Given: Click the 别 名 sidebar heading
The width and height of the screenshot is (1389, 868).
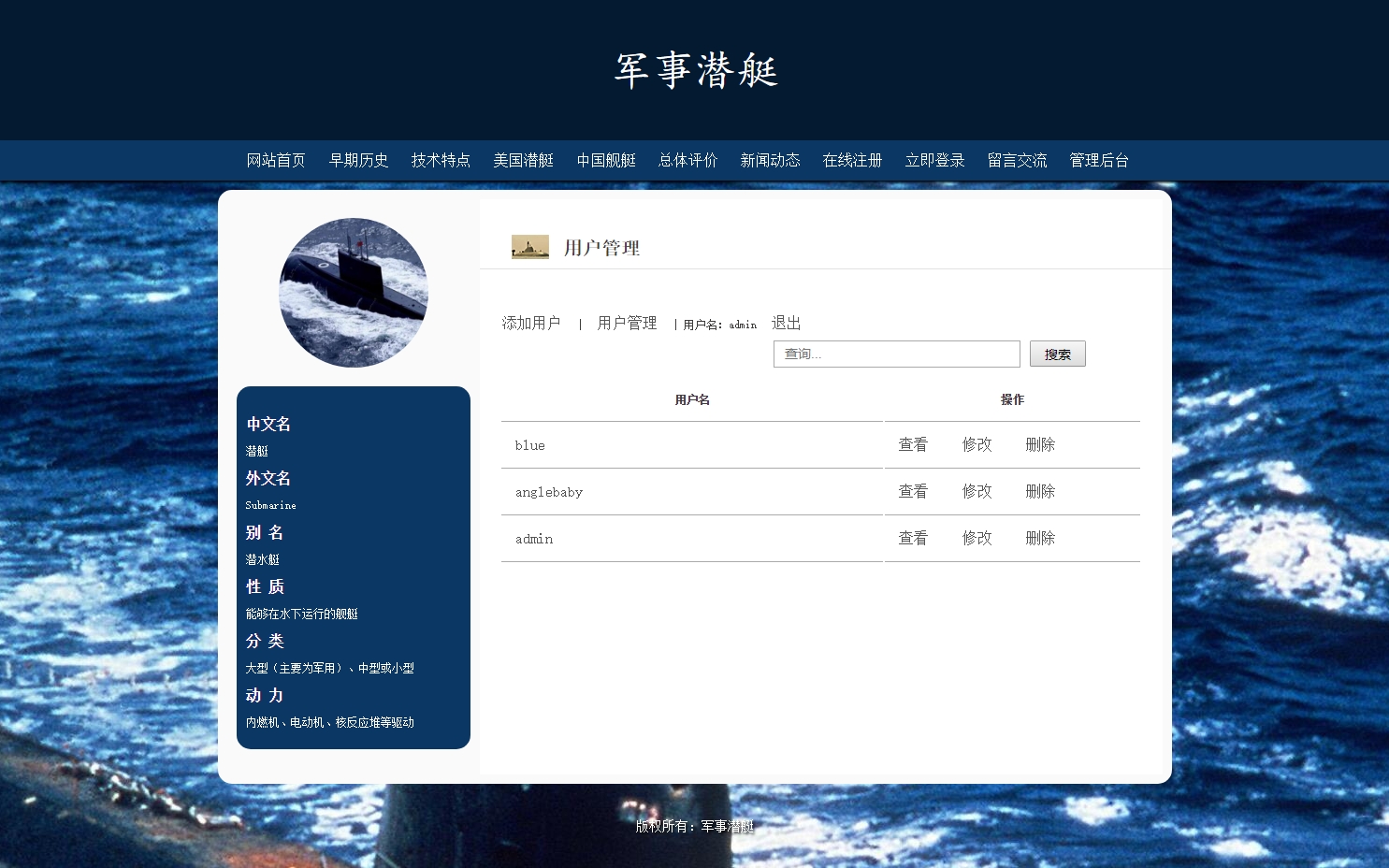Looking at the screenshot, I should [x=265, y=532].
